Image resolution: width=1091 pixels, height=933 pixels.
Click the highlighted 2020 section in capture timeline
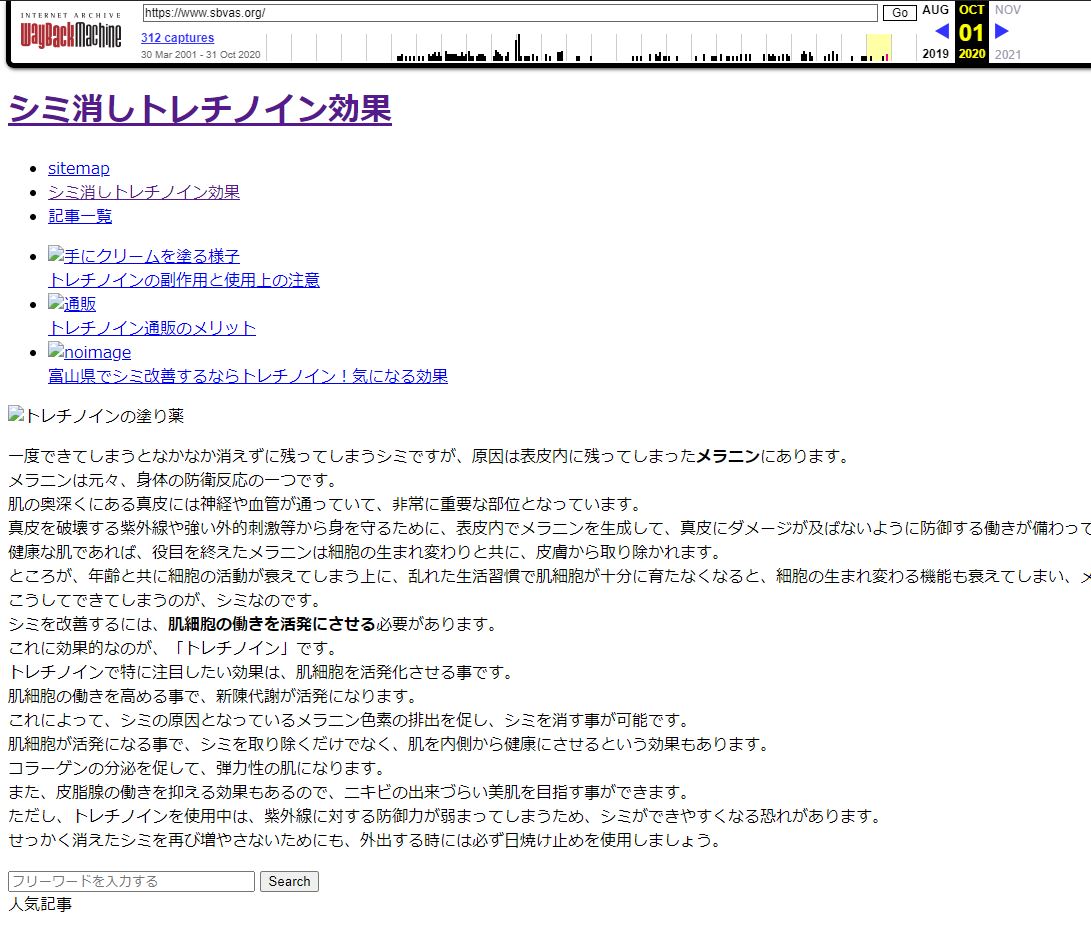[x=878, y=47]
